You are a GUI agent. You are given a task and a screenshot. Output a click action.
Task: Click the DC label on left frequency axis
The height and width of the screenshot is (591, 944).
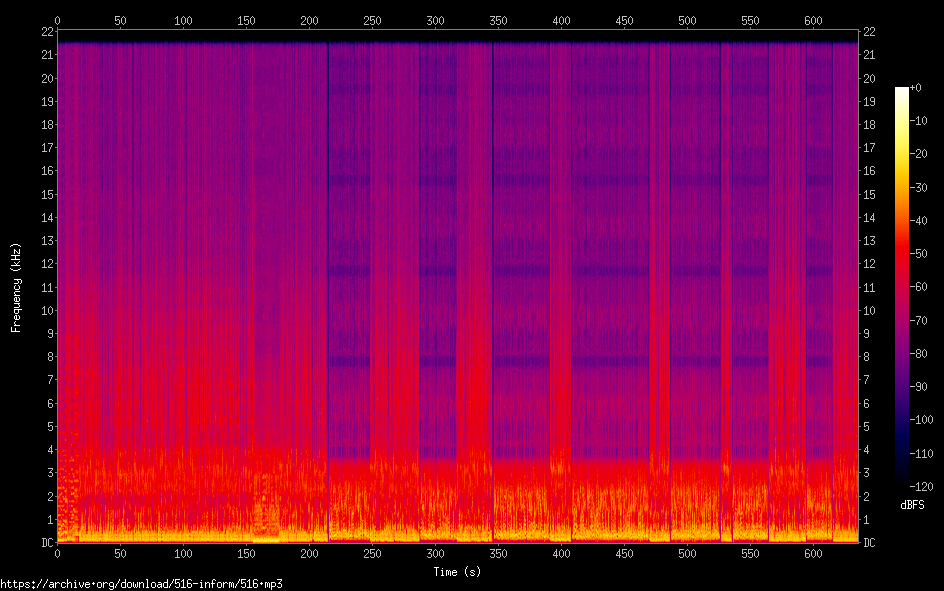(x=47, y=543)
